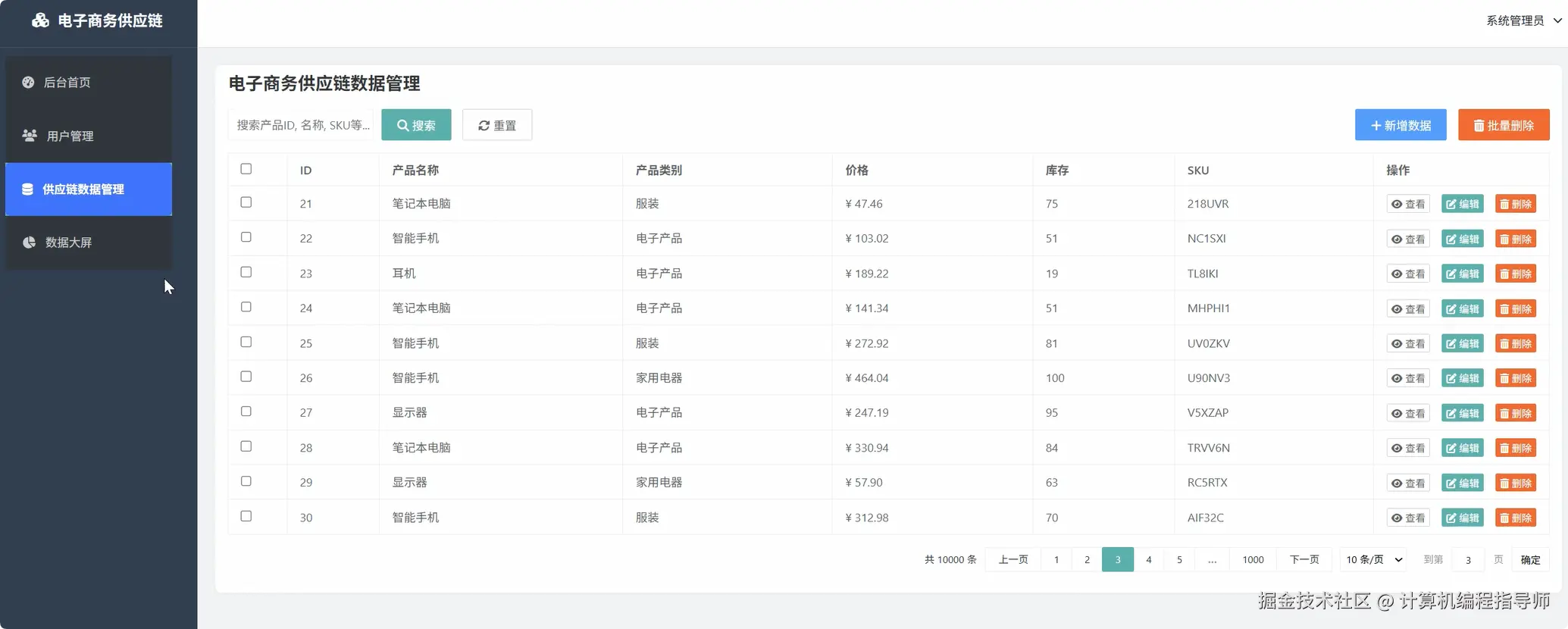This screenshot has width=1568, height=629.
Task: Check the row with ID 23
Action: point(246,272)
